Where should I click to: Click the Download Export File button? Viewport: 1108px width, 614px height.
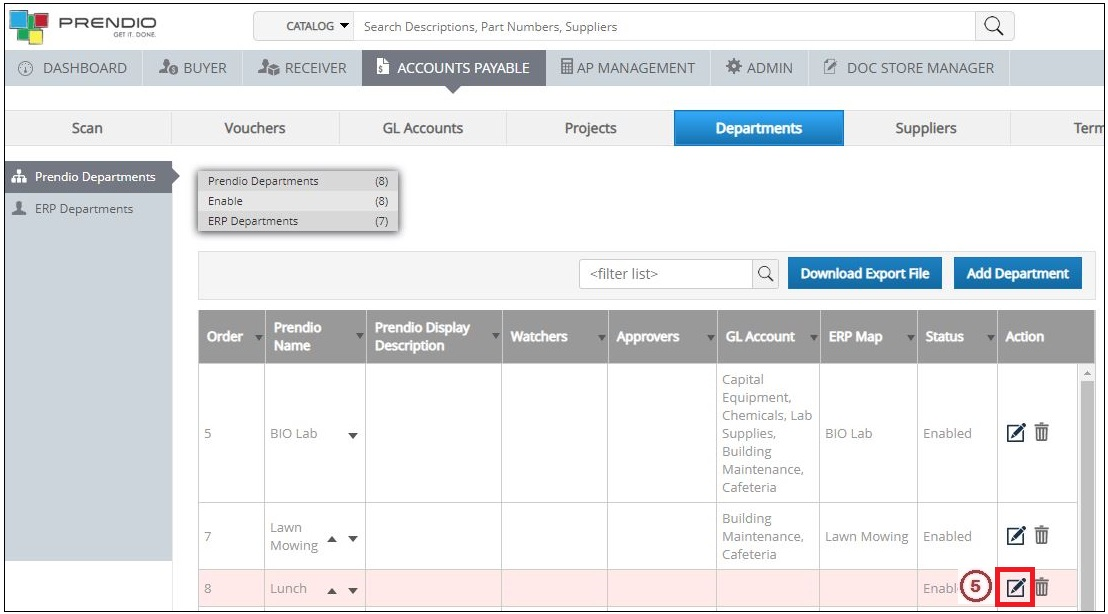[864, 273]
